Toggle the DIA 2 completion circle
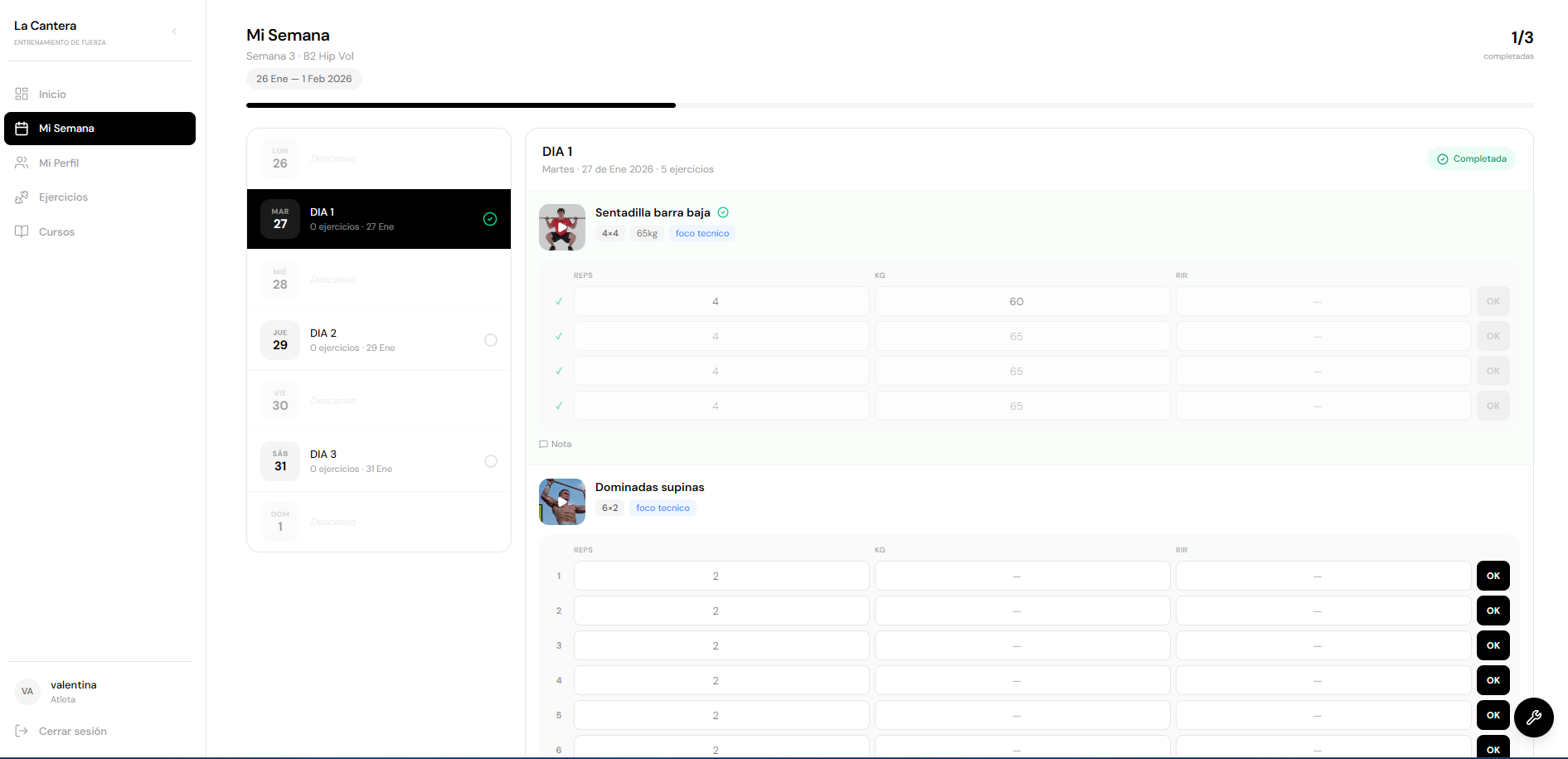 pyautogui.click(x=491, y=340)
